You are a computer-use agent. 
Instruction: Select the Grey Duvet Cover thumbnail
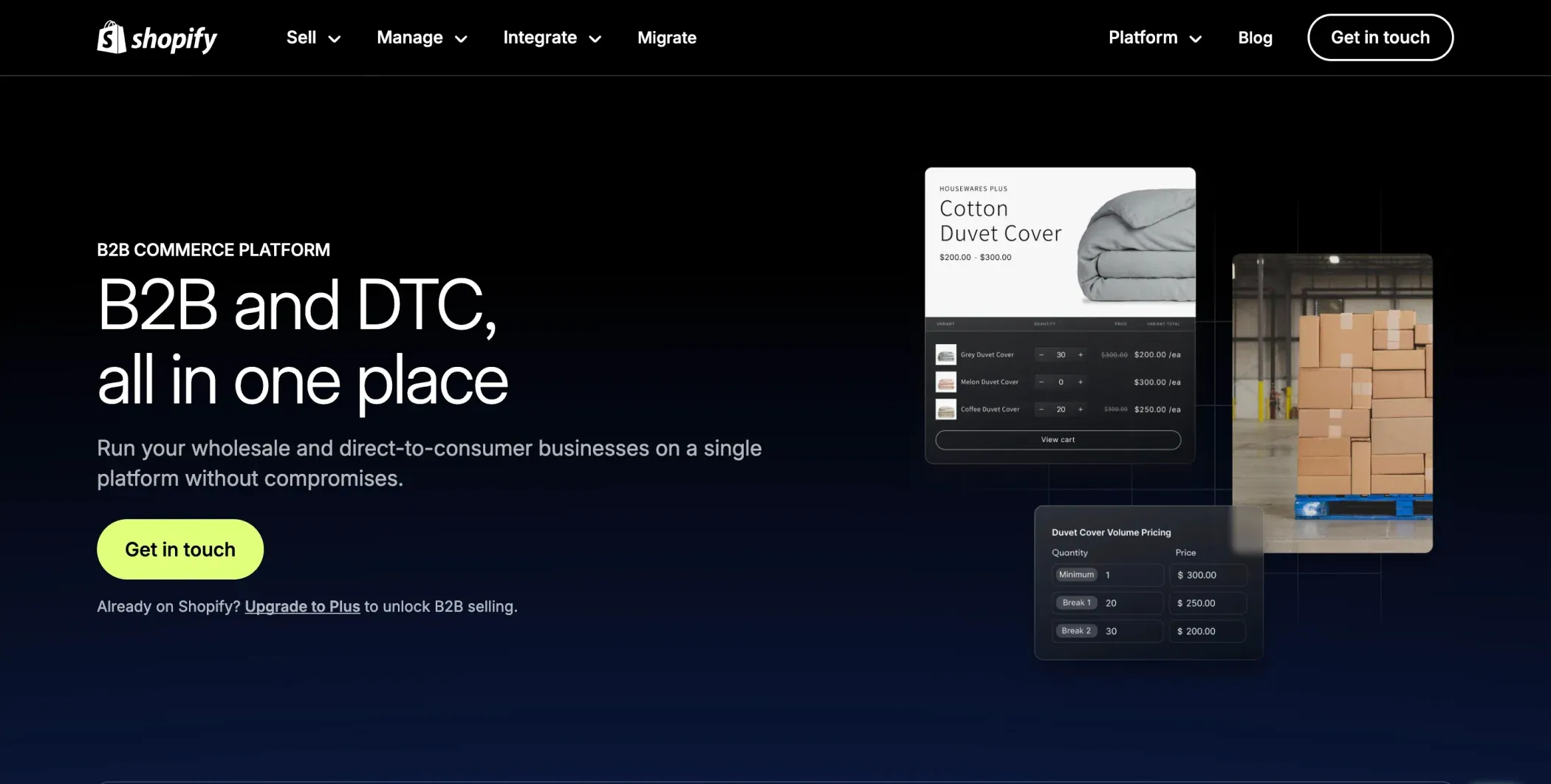[x=945, y=355]
